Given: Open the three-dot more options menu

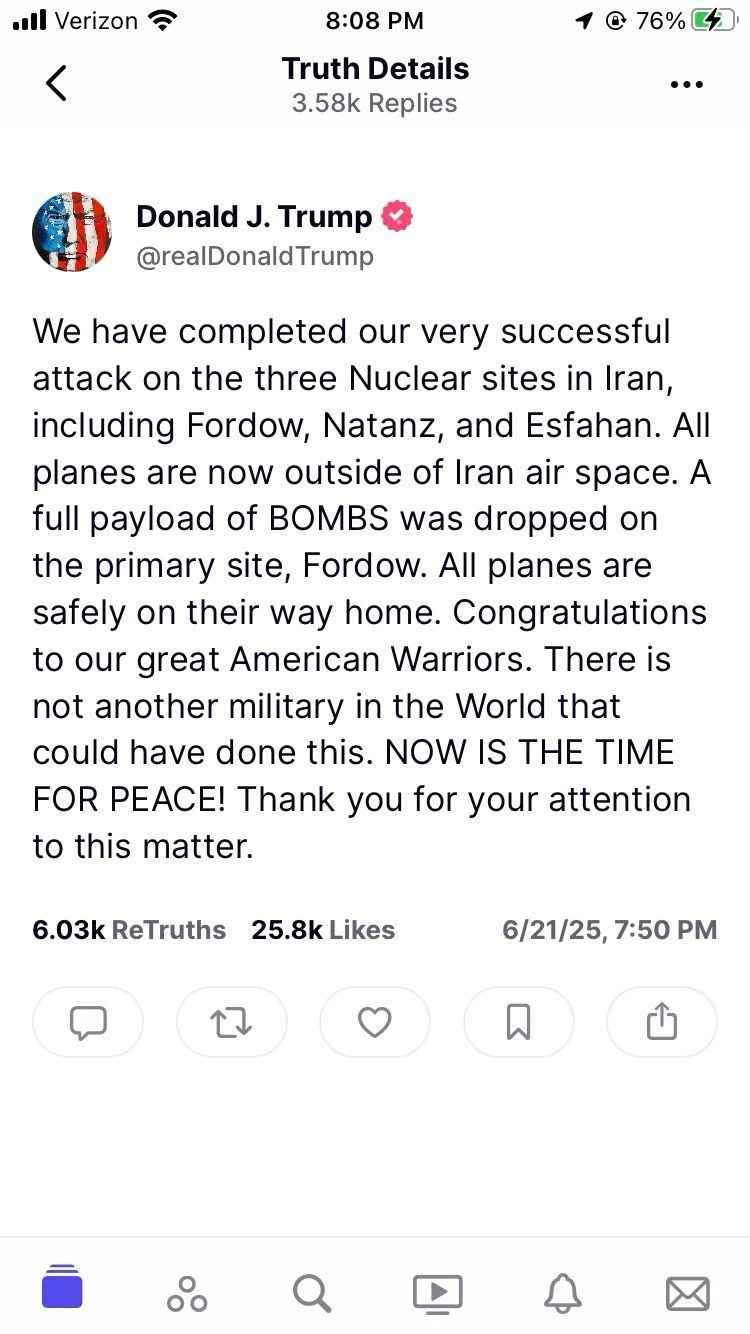Looking at the screenshot, I should [x=686, y=85].
